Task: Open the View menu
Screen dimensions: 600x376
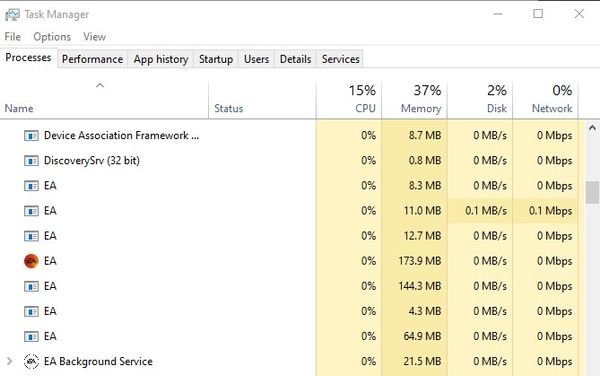Action: [95, 37]
